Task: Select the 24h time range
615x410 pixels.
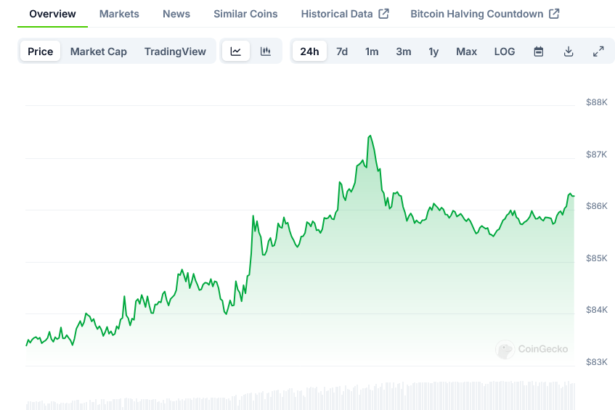Action: coord(310,51)
